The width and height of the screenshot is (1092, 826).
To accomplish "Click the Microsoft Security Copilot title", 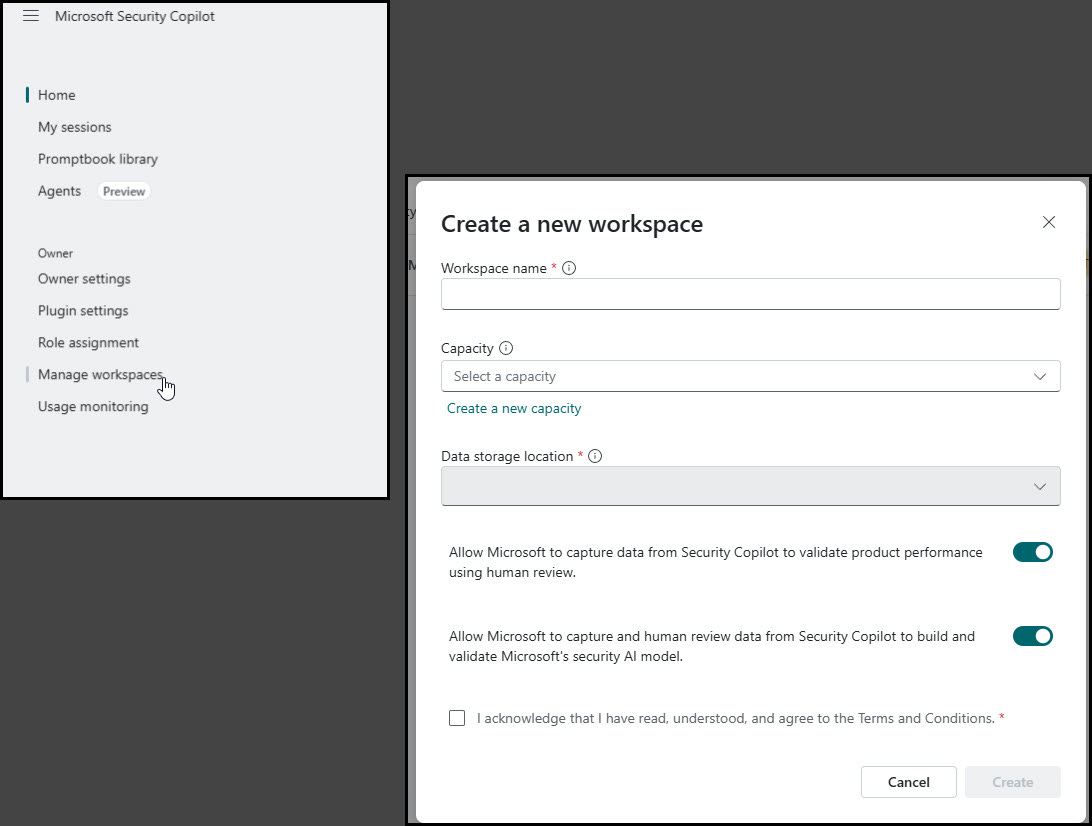I will pos(134,16).
